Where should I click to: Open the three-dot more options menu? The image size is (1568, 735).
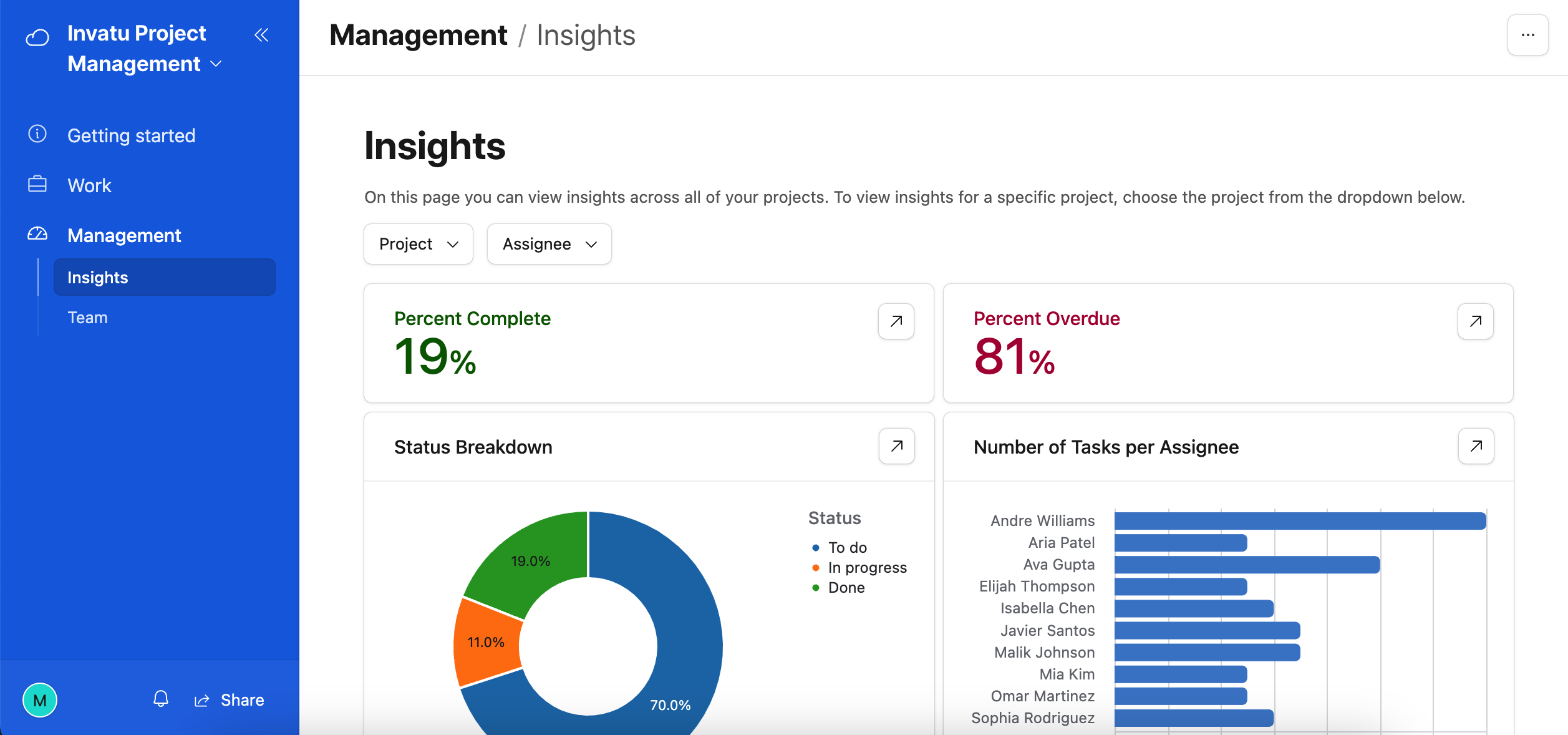pos(1527,35)
